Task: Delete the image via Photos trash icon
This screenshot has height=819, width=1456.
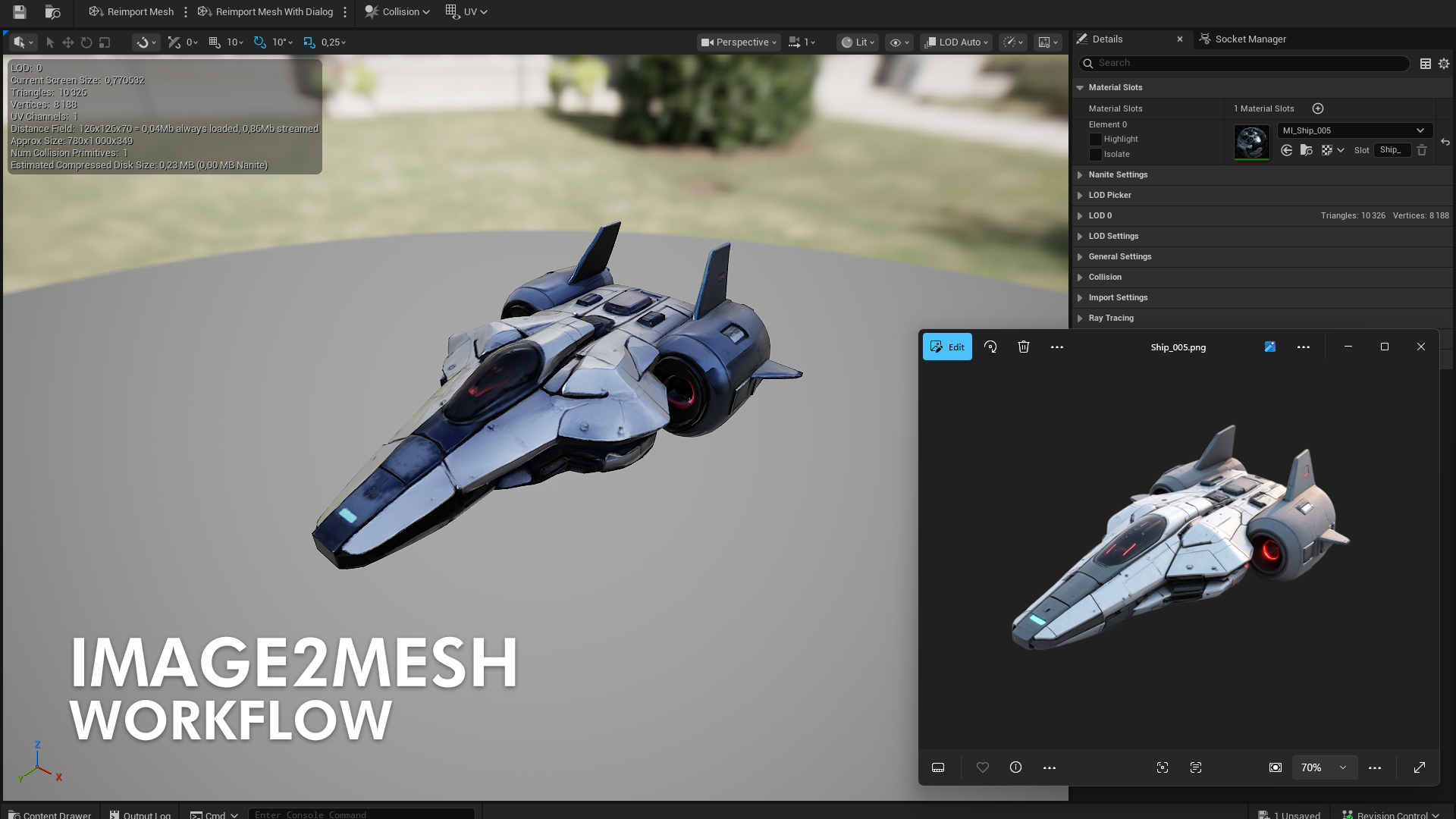Action: [1024, 347]
